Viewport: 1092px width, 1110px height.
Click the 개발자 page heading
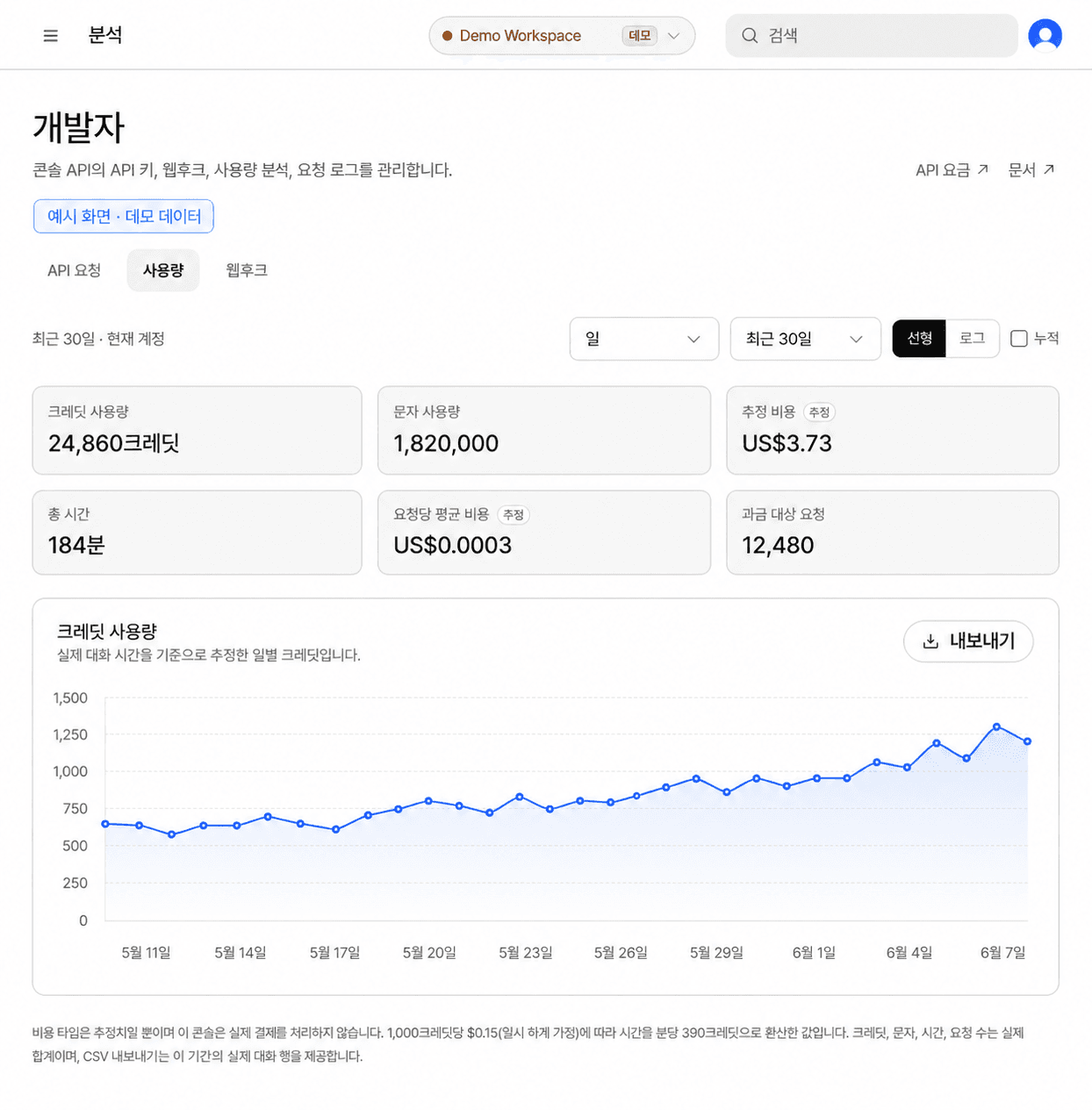point(79,127)
